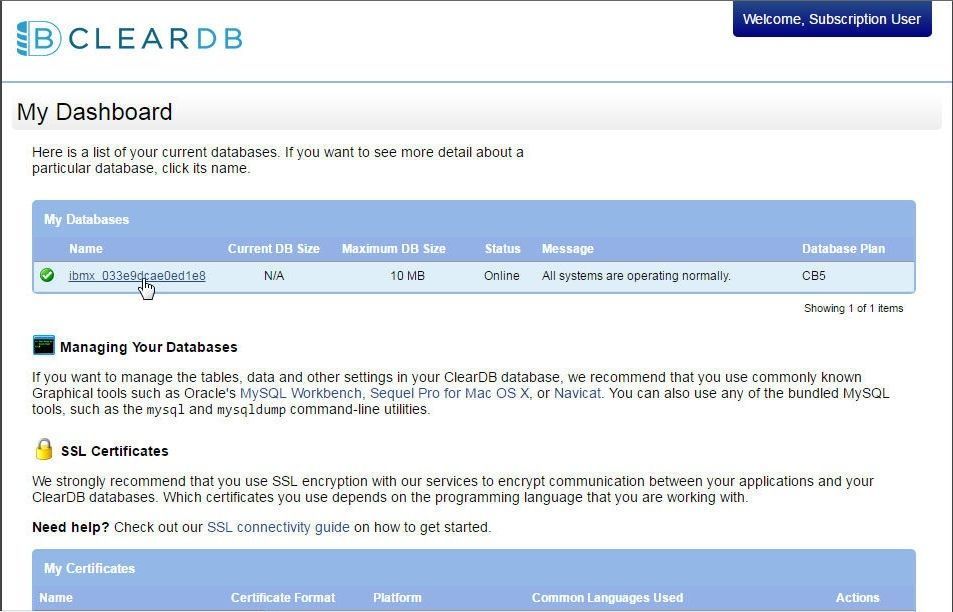Click the My Certificates panel title
This screenshot has width=953, height=612.
pyautogui.click(x=89, y=568)
